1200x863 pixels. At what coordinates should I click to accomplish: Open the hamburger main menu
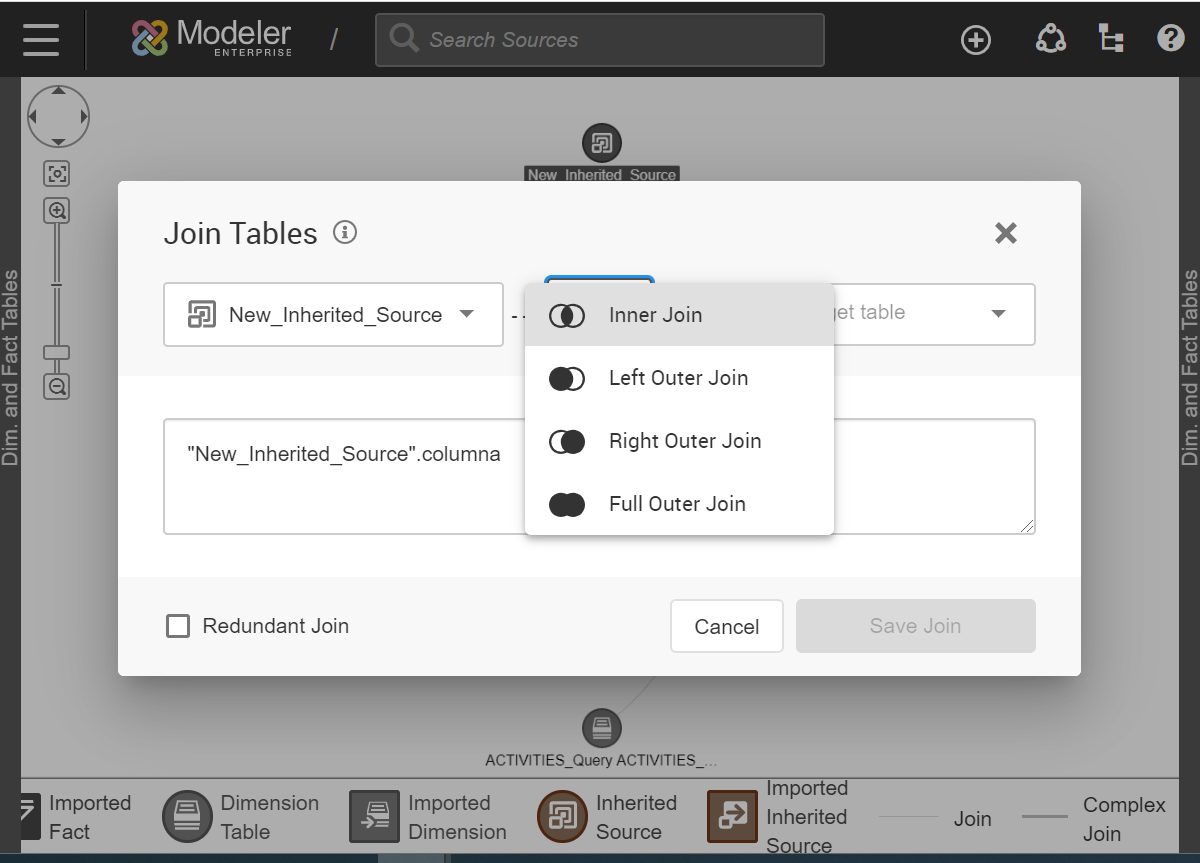tap(41, 39)
